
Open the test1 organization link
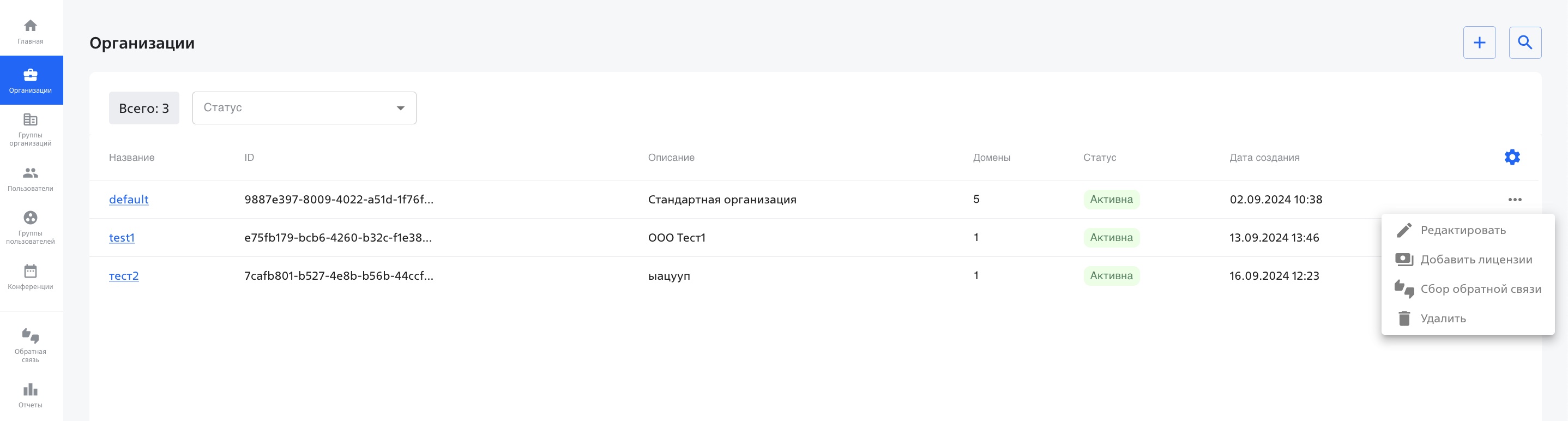click(122, 238)
